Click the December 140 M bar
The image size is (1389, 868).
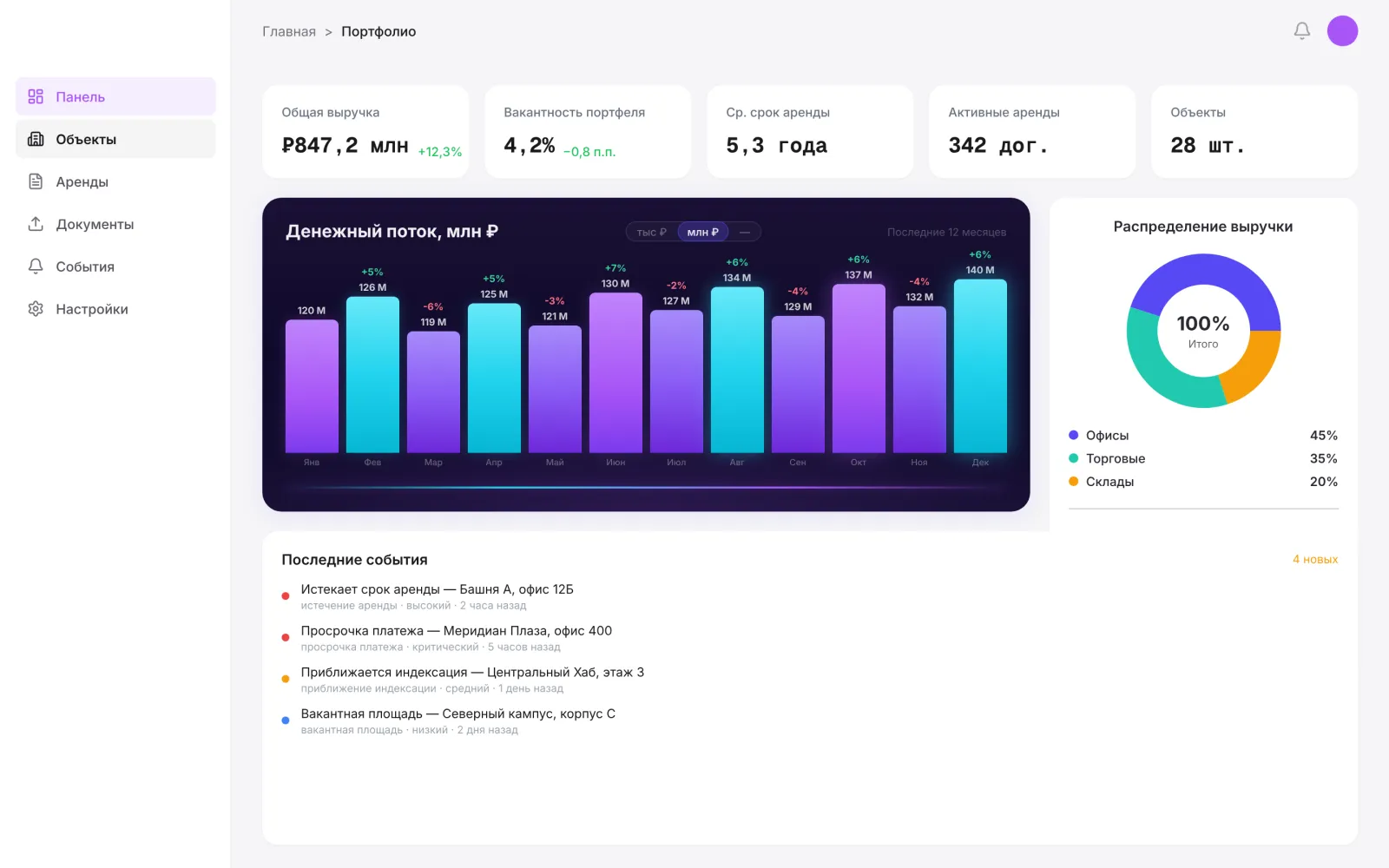point(980,365)
